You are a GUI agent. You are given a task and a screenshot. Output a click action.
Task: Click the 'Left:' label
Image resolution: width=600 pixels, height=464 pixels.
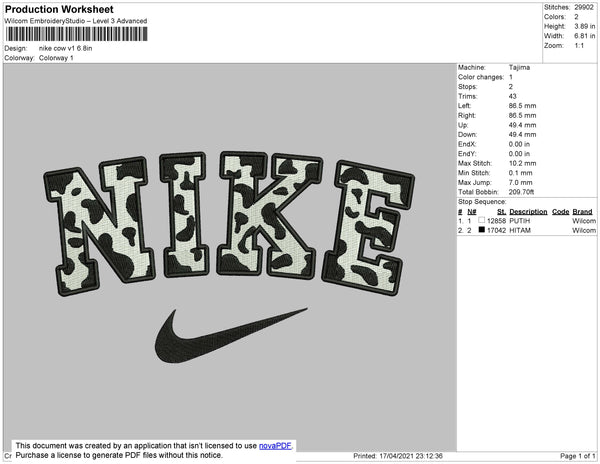(465, 106)
